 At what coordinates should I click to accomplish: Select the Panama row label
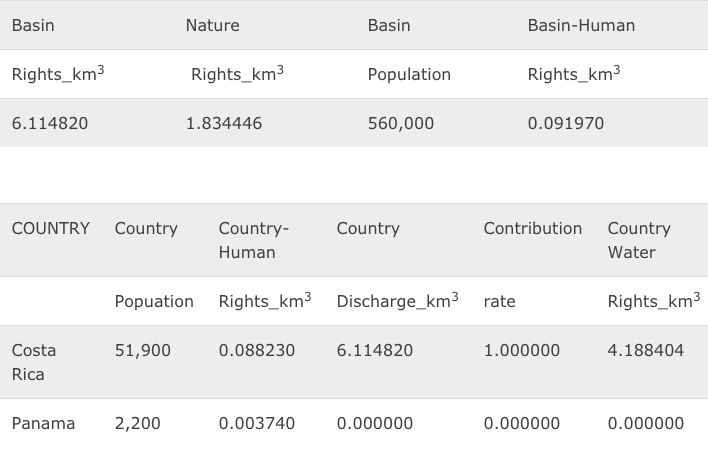click(43, 423)
